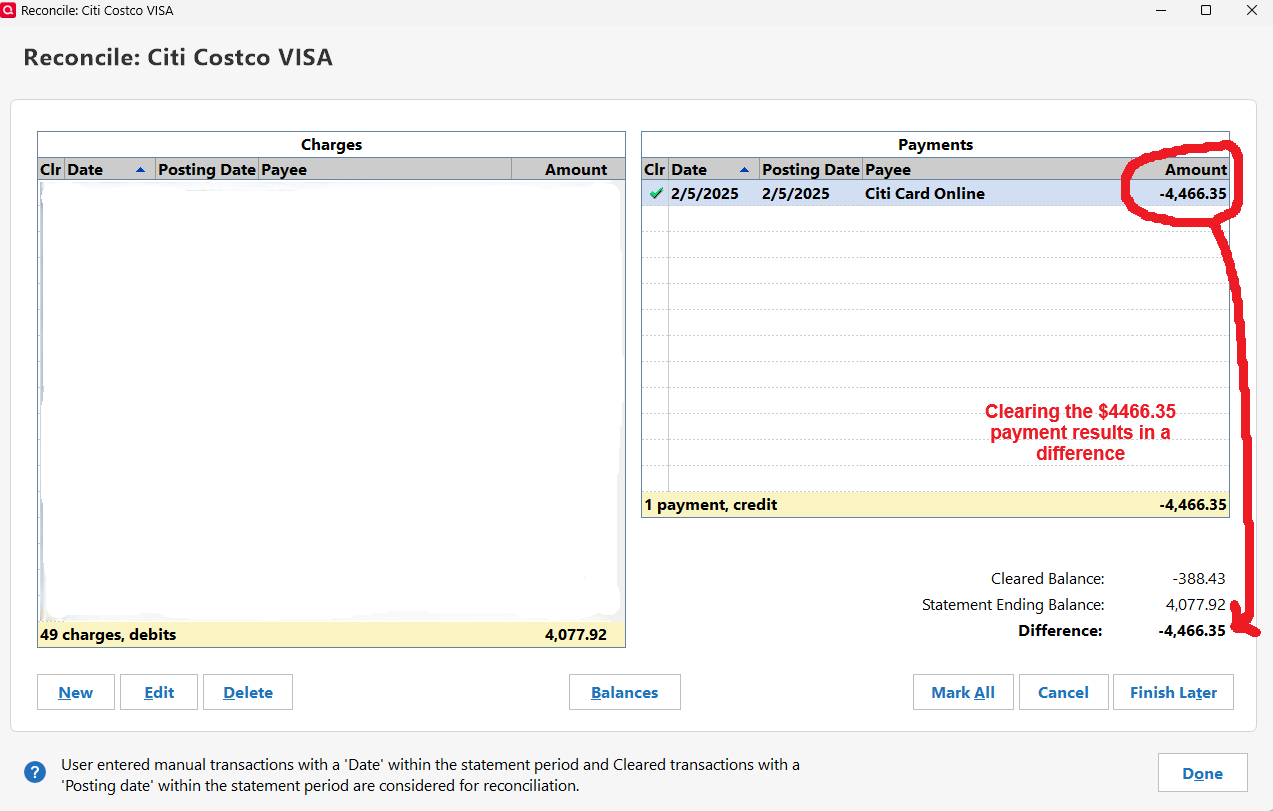Sort Charges by the Date column arrow
The image size is (1273, 811).
[140, 170]
